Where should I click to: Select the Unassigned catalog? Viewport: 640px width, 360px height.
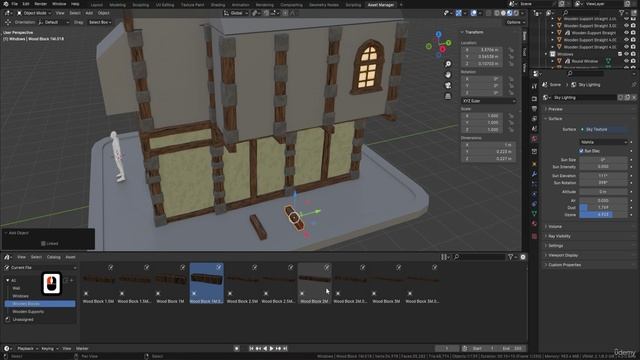click(23, 320)
